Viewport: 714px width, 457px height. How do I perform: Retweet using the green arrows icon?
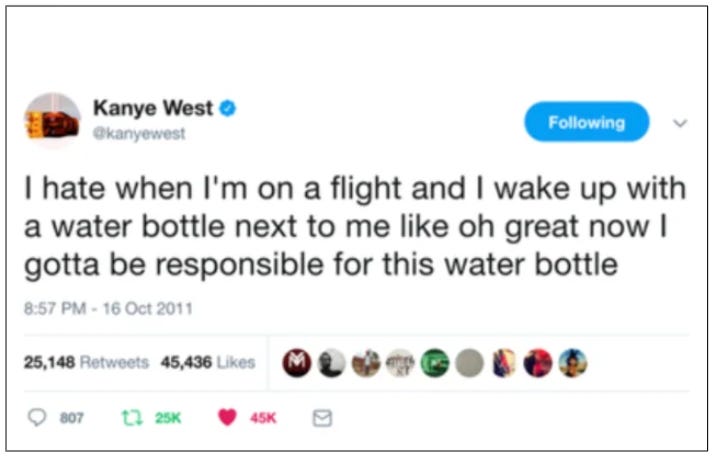(x=133, y=417)
